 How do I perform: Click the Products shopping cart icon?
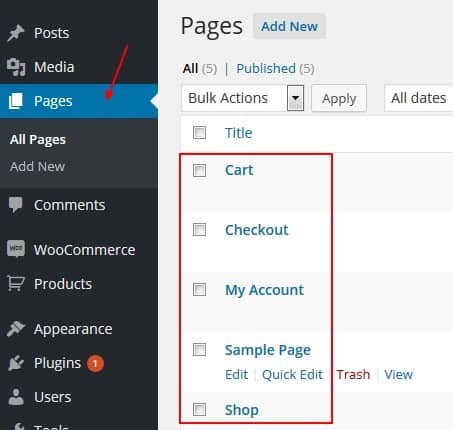(16, 284)
